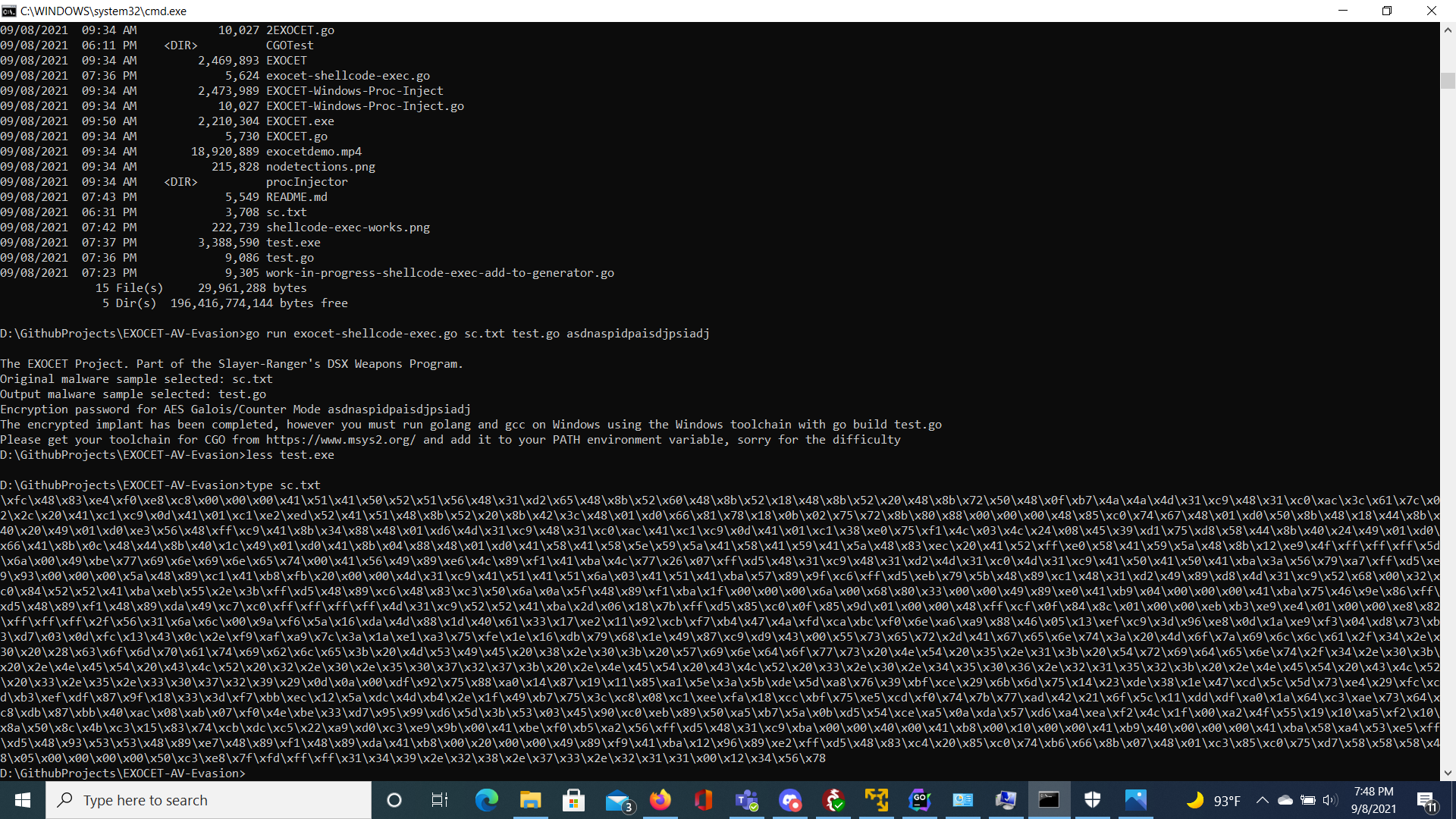Open Microsoft Office taskbar icon

tap(704, 800)
